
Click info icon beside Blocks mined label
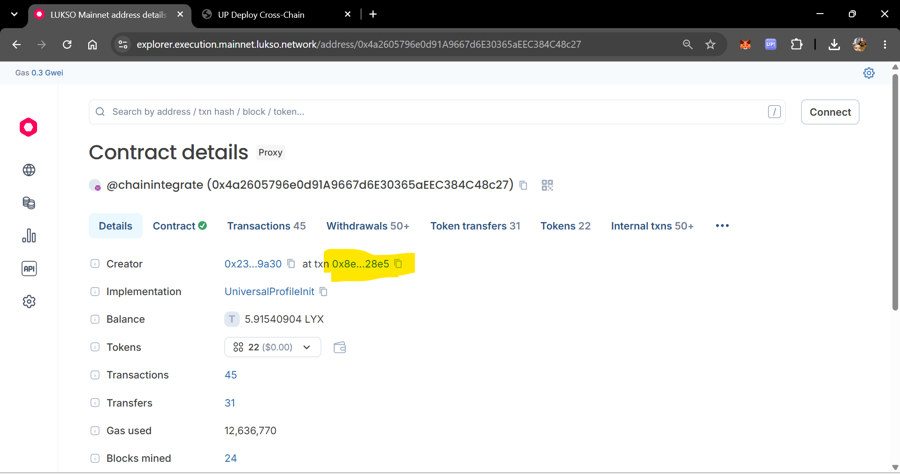pyautogui.click(x=95, y=459)
